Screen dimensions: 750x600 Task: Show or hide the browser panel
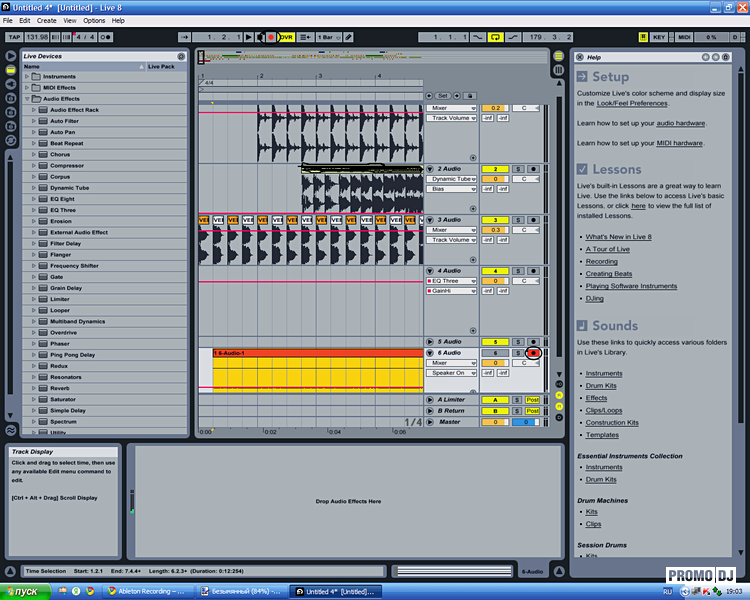[11, 56]
